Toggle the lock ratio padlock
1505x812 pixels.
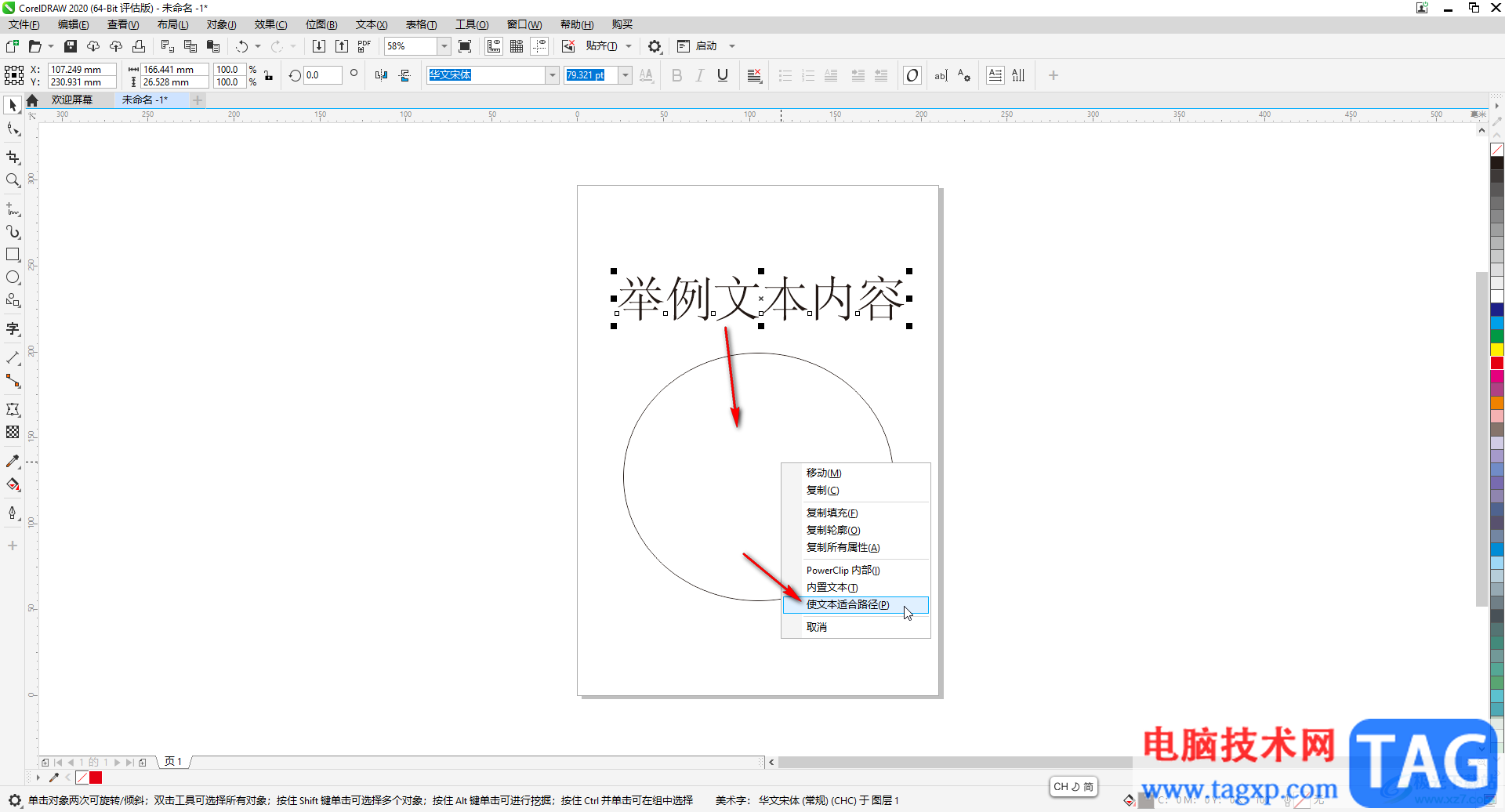tap(268, 75)
